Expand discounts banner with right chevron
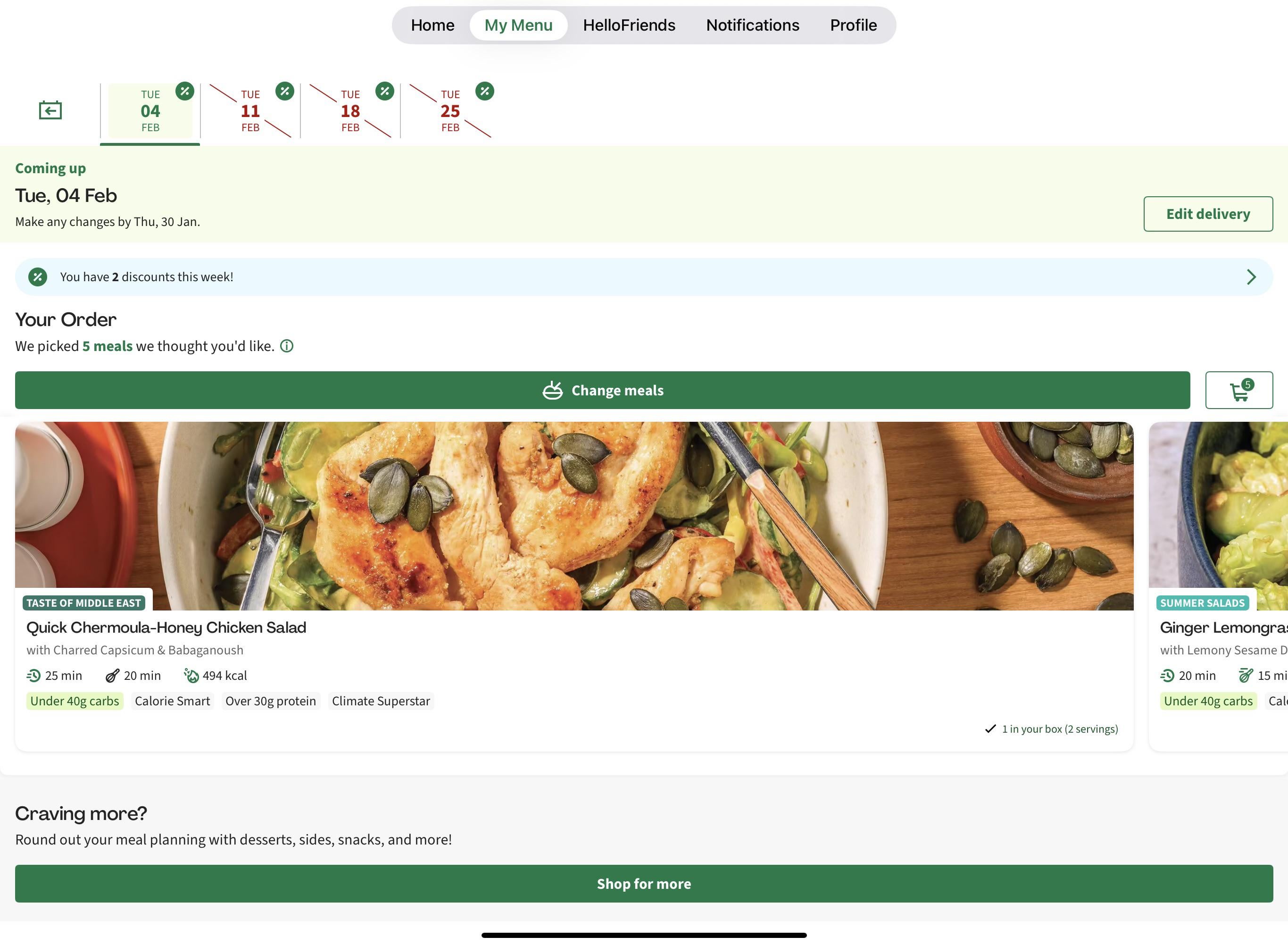Screen dimensions: 1288x945 [1251, 277]
